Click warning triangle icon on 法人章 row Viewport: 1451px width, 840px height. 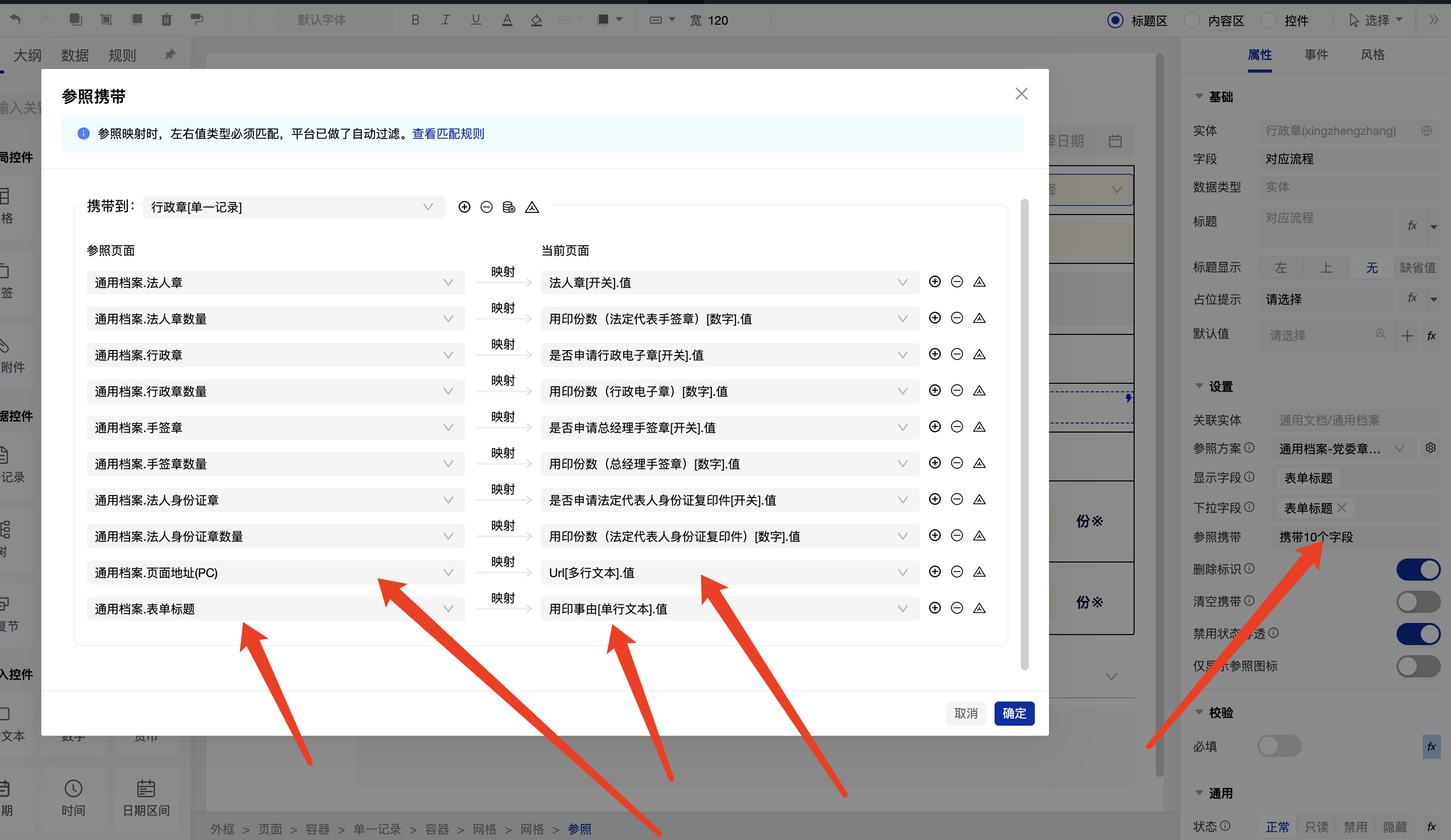(979, 282)
